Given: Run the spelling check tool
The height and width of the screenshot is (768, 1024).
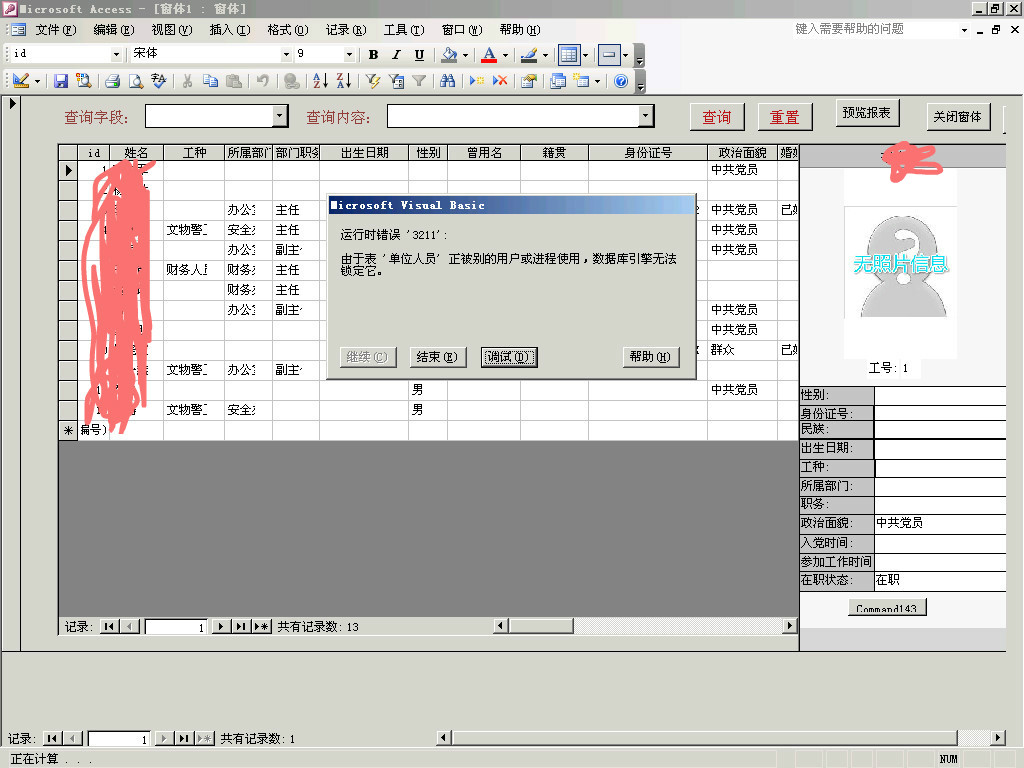Looking at the screenshot, I should click(158, 80).
